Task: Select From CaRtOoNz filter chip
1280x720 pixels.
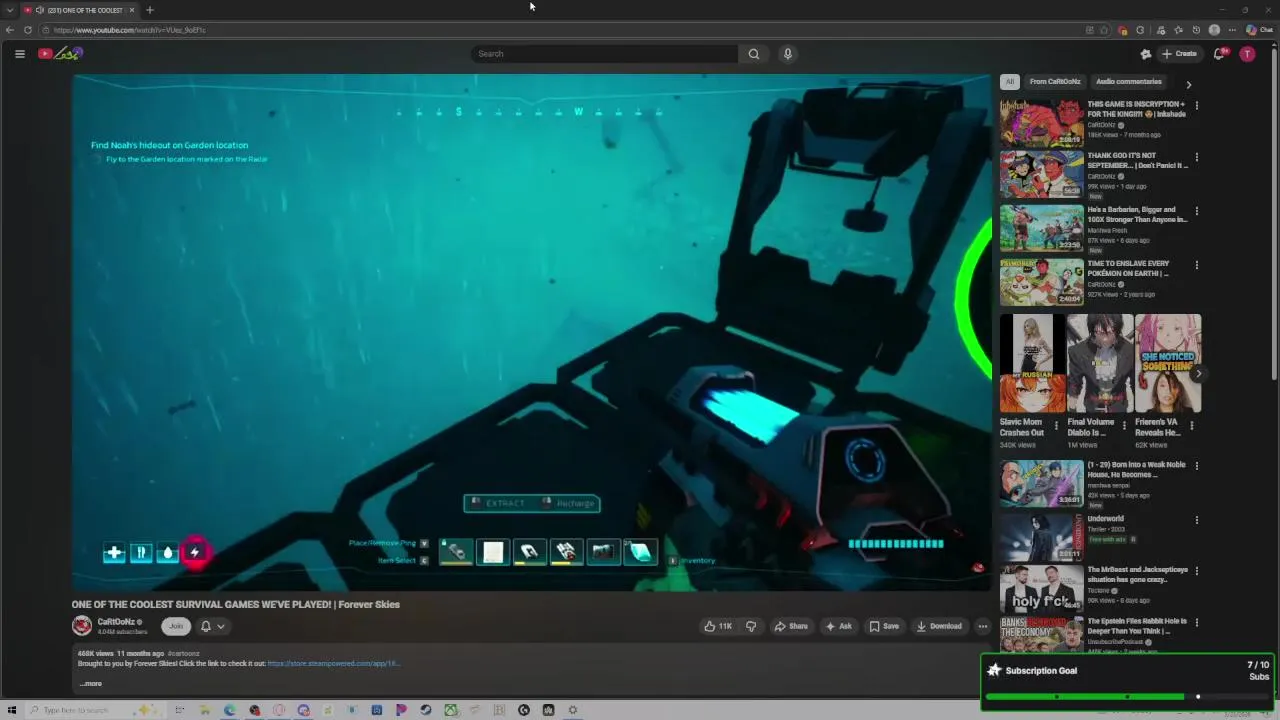Action: tap(1055, 82)
